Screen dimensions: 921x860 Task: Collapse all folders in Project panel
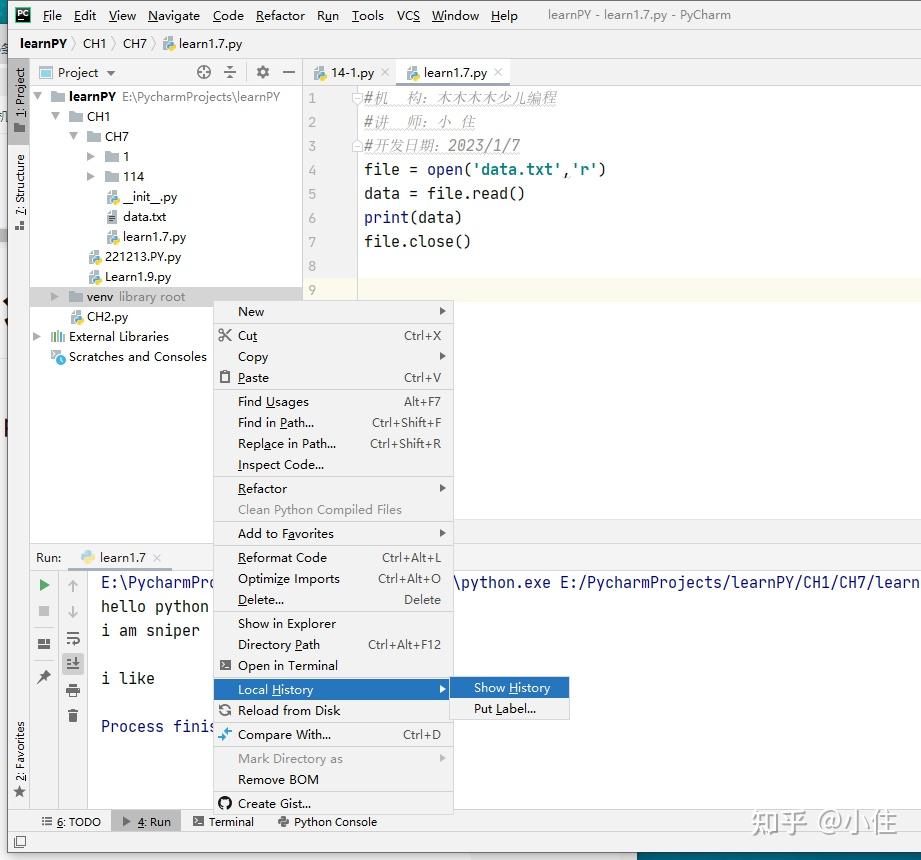(x=230, y=71)
